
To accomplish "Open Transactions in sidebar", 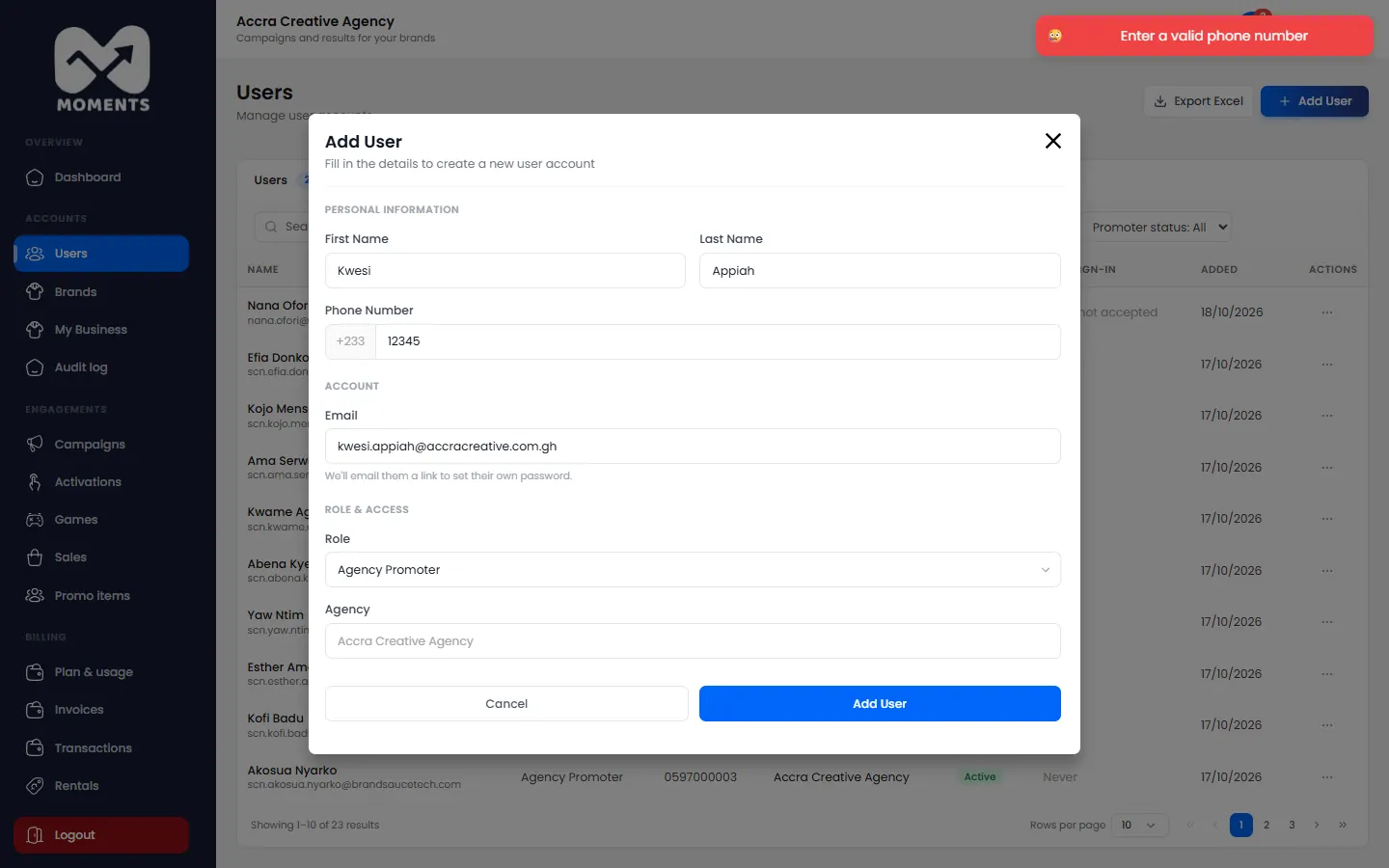I will click(x=101, y=747).
